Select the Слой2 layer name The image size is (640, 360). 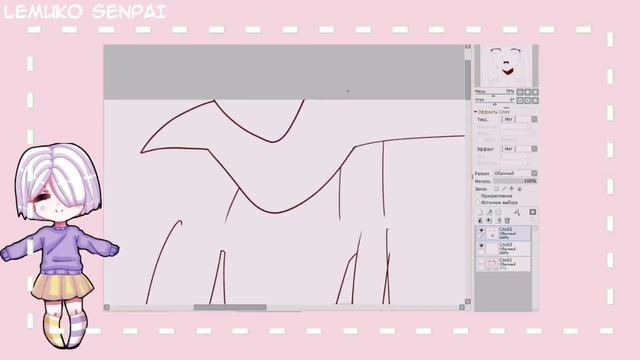tap(505, 229)
